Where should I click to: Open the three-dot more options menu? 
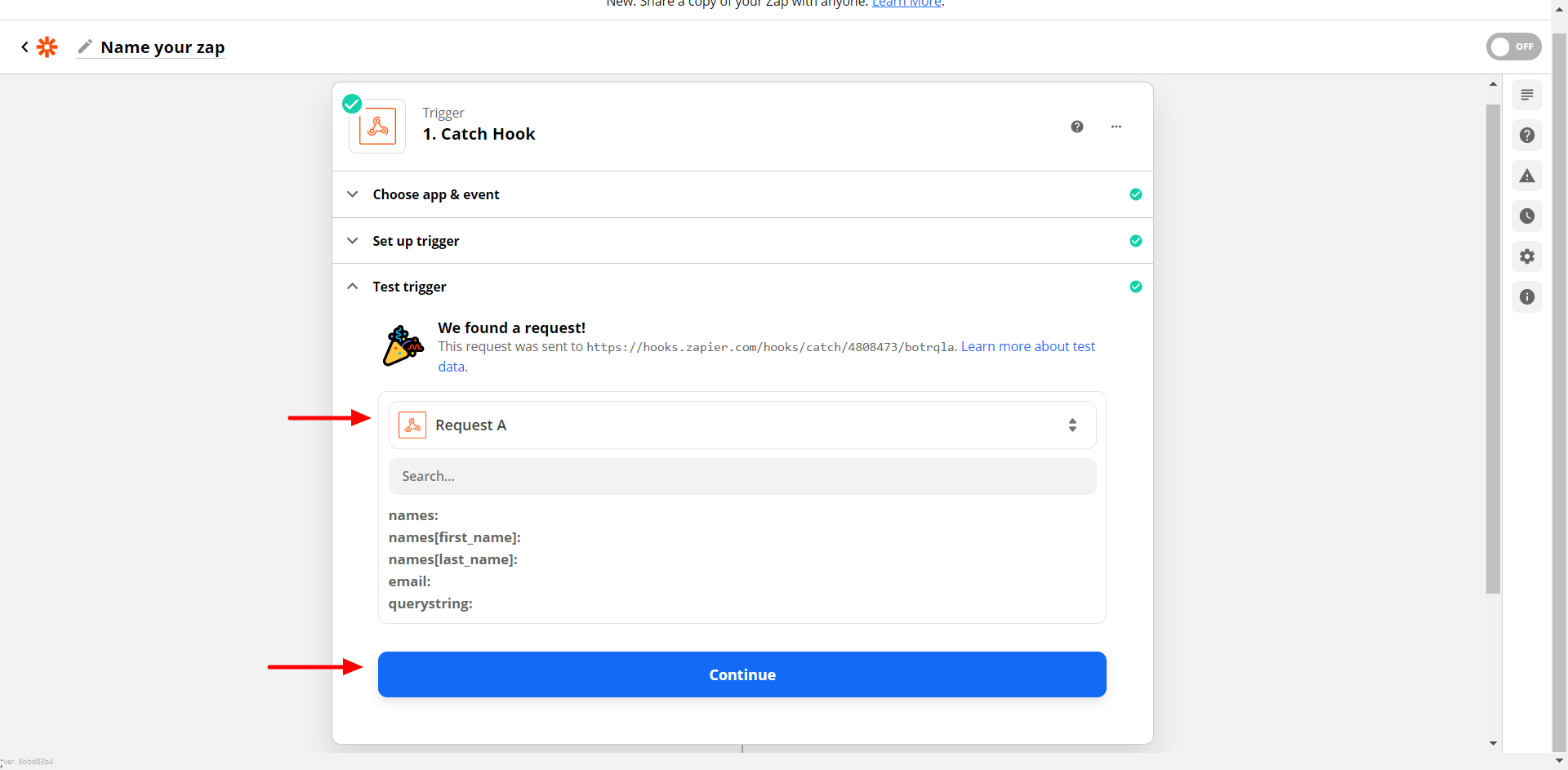tap(1116, 127)
